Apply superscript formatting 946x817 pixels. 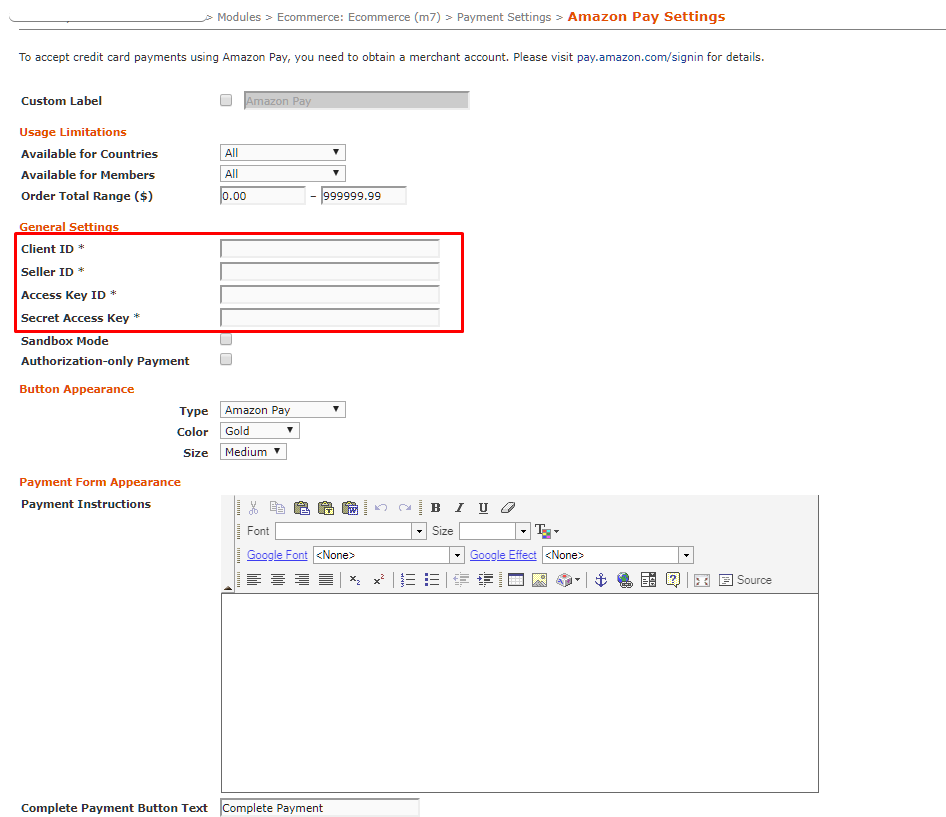click(379, 580)
